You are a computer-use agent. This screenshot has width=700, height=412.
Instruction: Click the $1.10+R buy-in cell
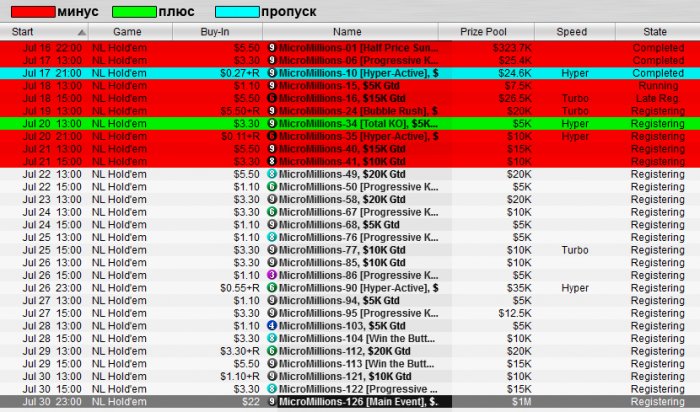pos(240,376)
